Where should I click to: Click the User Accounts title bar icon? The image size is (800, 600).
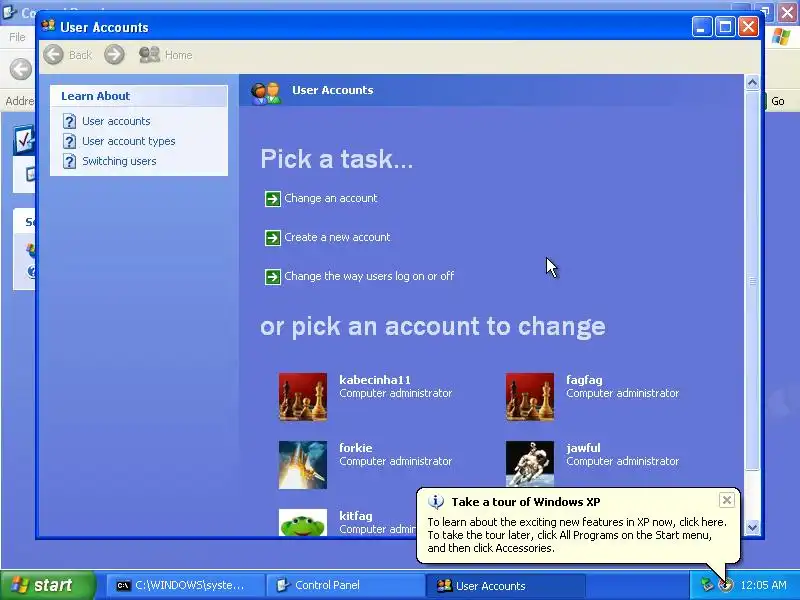pyautogui.click(x=48, y=26)
